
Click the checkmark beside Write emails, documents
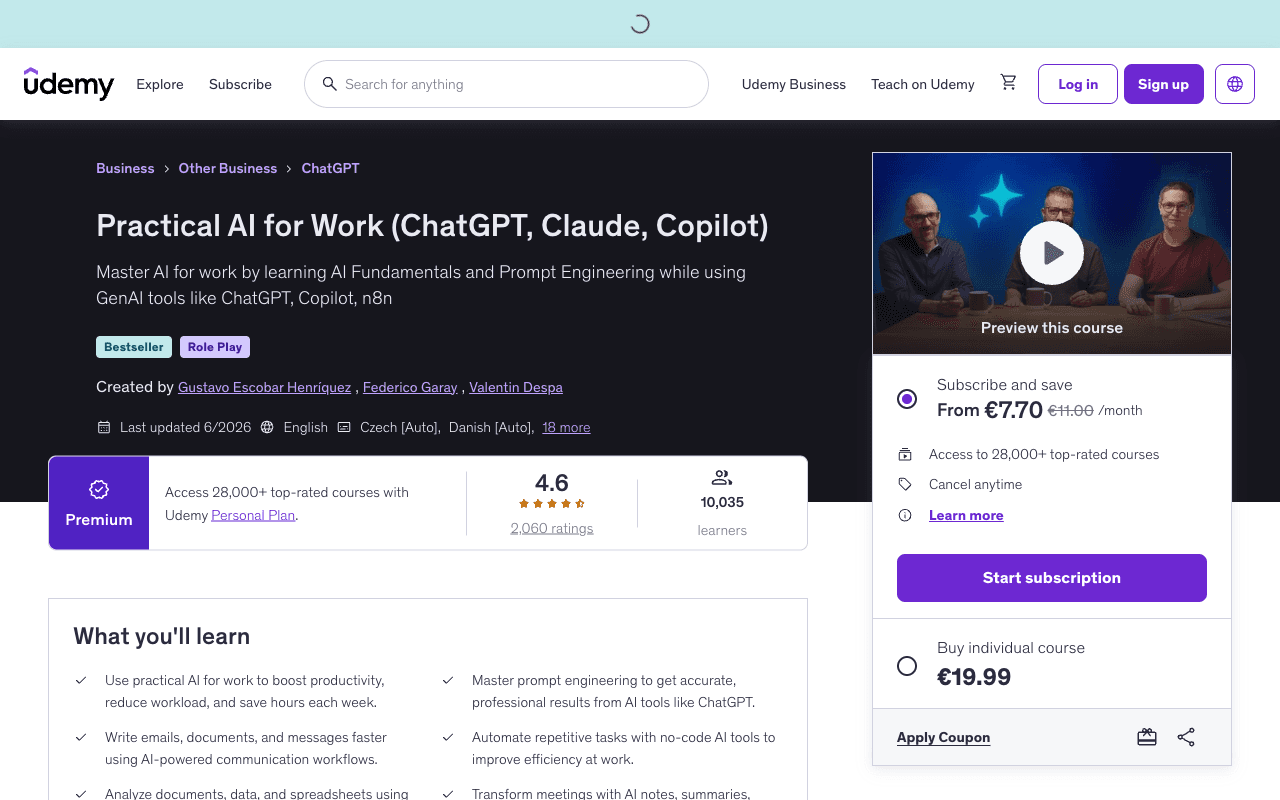[x=81, y=737]
